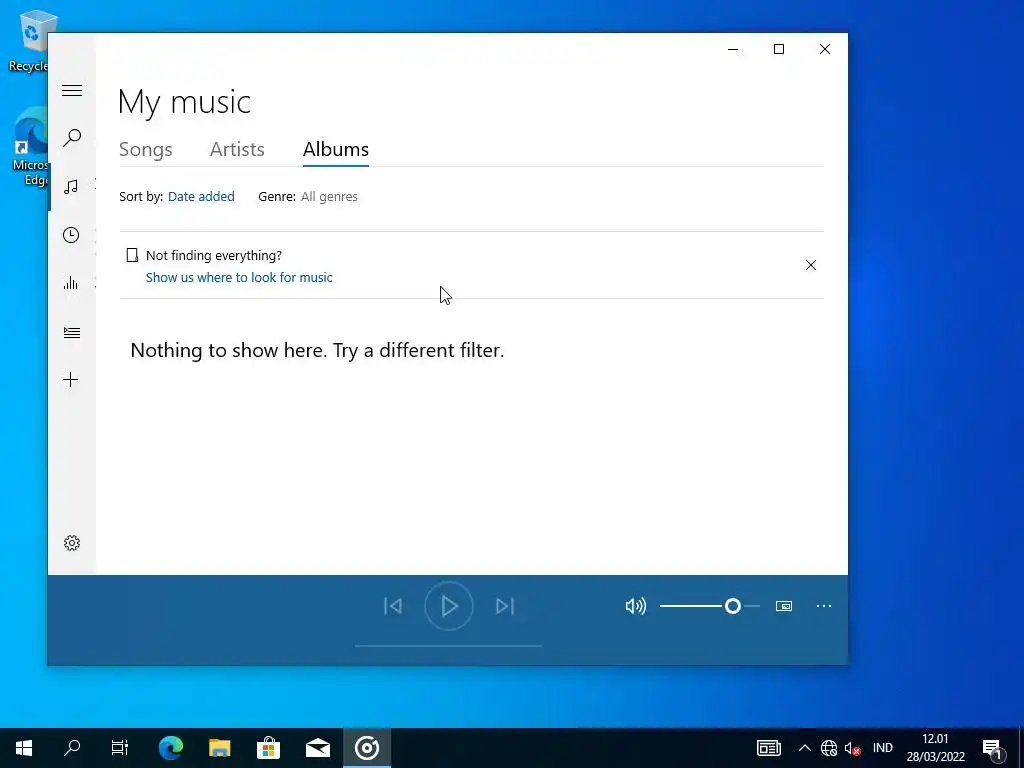Click Groove Music taskbar icon
Image resolution: width=1024 pixels, height=768 pixels.
(x=367, y=748)
